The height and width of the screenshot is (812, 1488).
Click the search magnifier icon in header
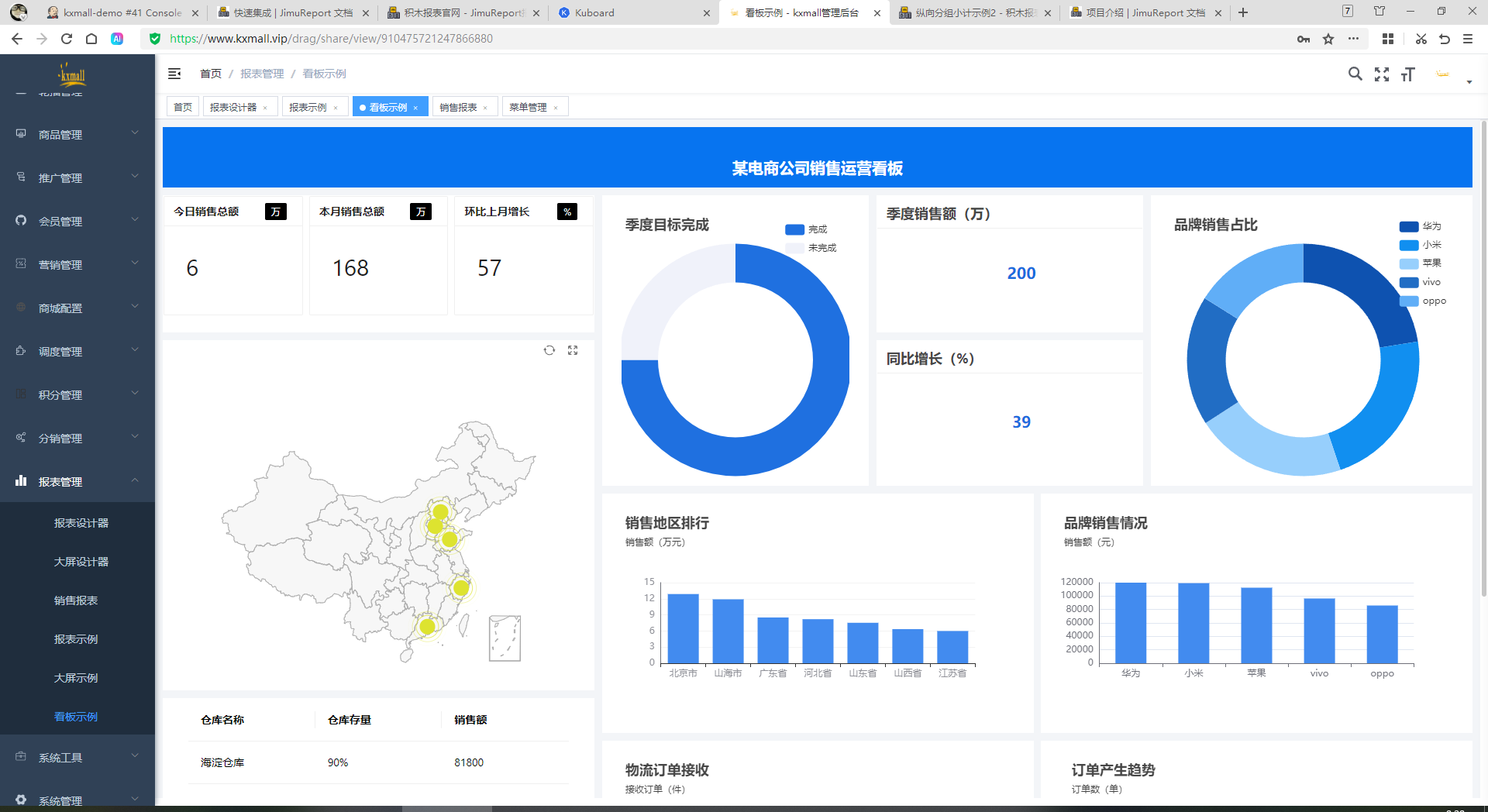1355,74
